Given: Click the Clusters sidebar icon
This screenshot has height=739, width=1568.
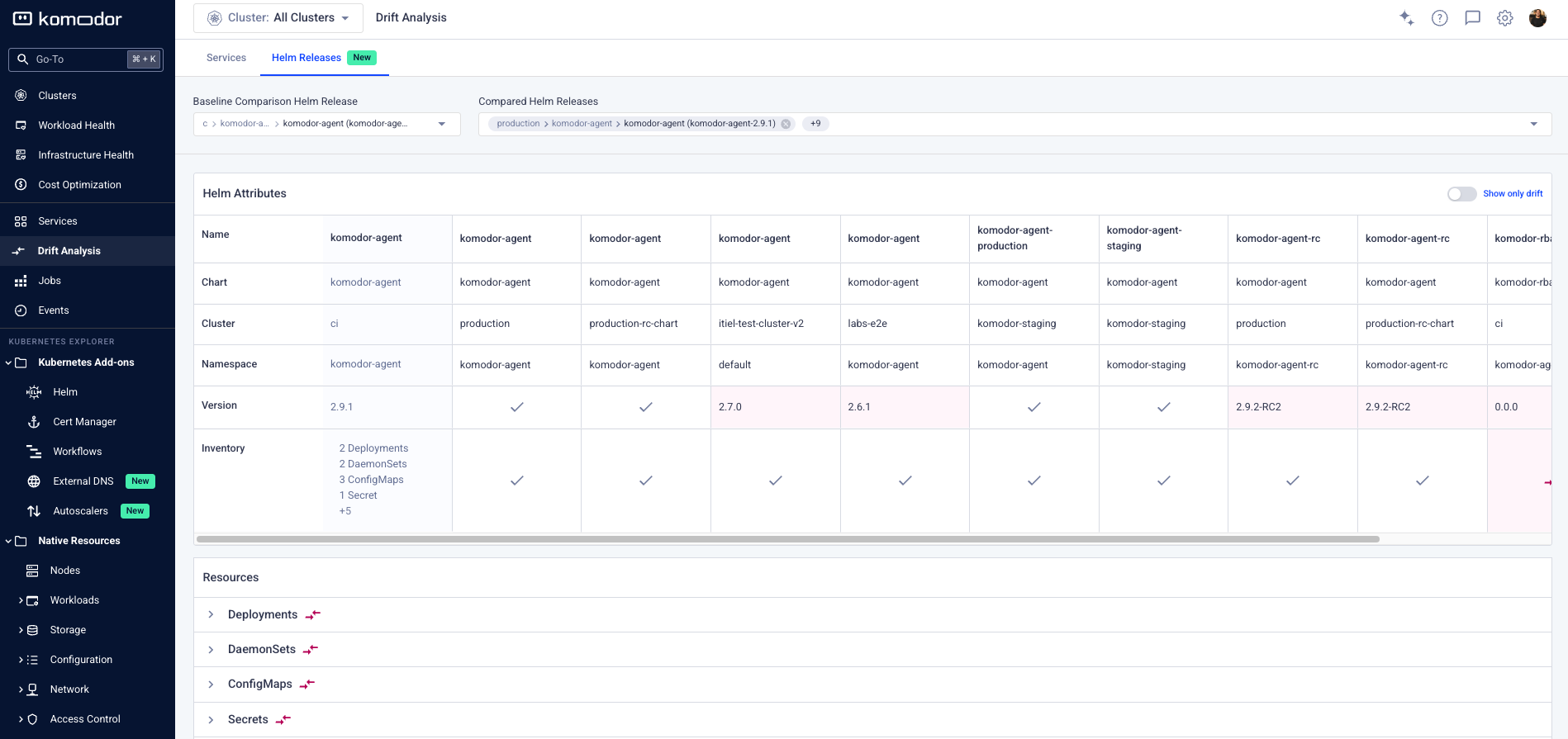Looking at the screenshot, I should coord(21,96).
